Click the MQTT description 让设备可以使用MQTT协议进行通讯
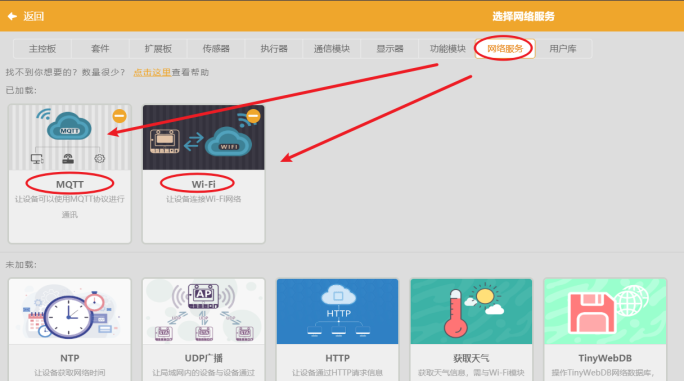The image size is (684, 381). (x=70, y=207)
